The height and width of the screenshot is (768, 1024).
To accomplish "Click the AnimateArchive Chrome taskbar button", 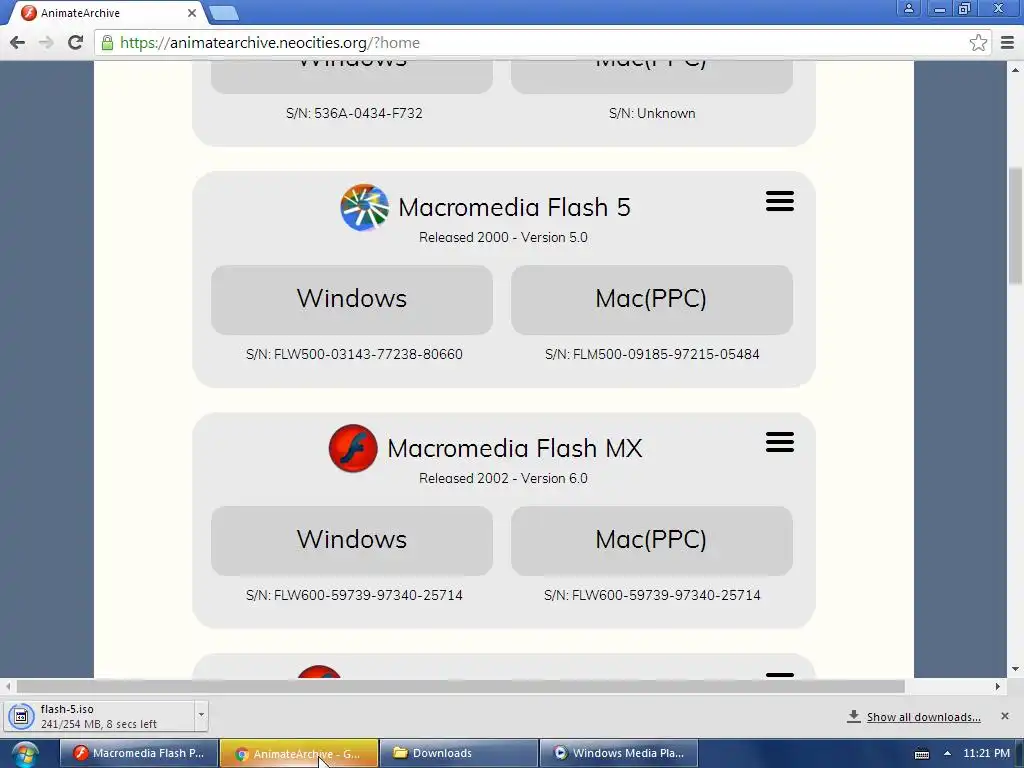I will pyautogui.click(x=298, y=754).
